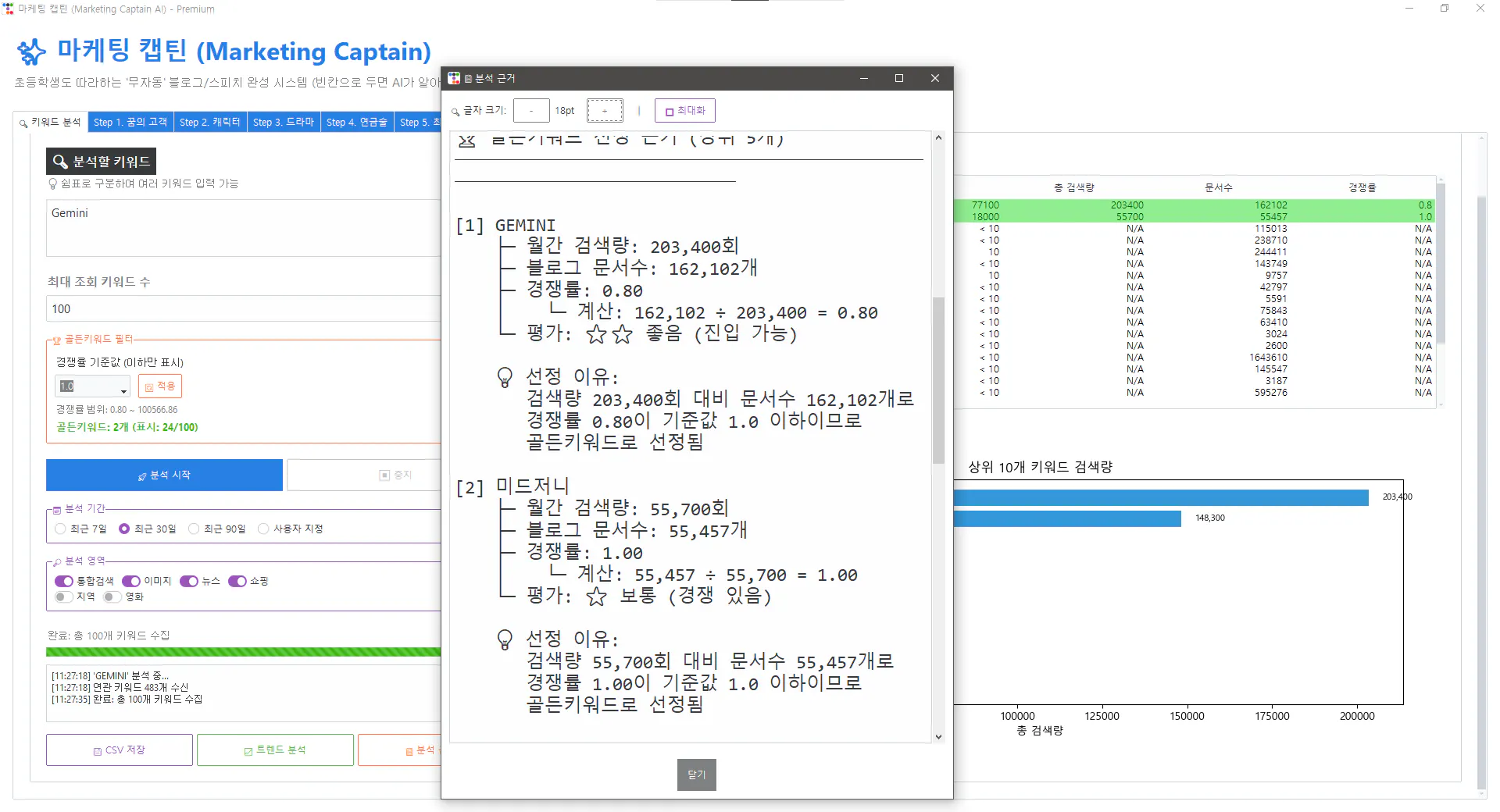Increase font size with the plus button

tap(605, 111)
